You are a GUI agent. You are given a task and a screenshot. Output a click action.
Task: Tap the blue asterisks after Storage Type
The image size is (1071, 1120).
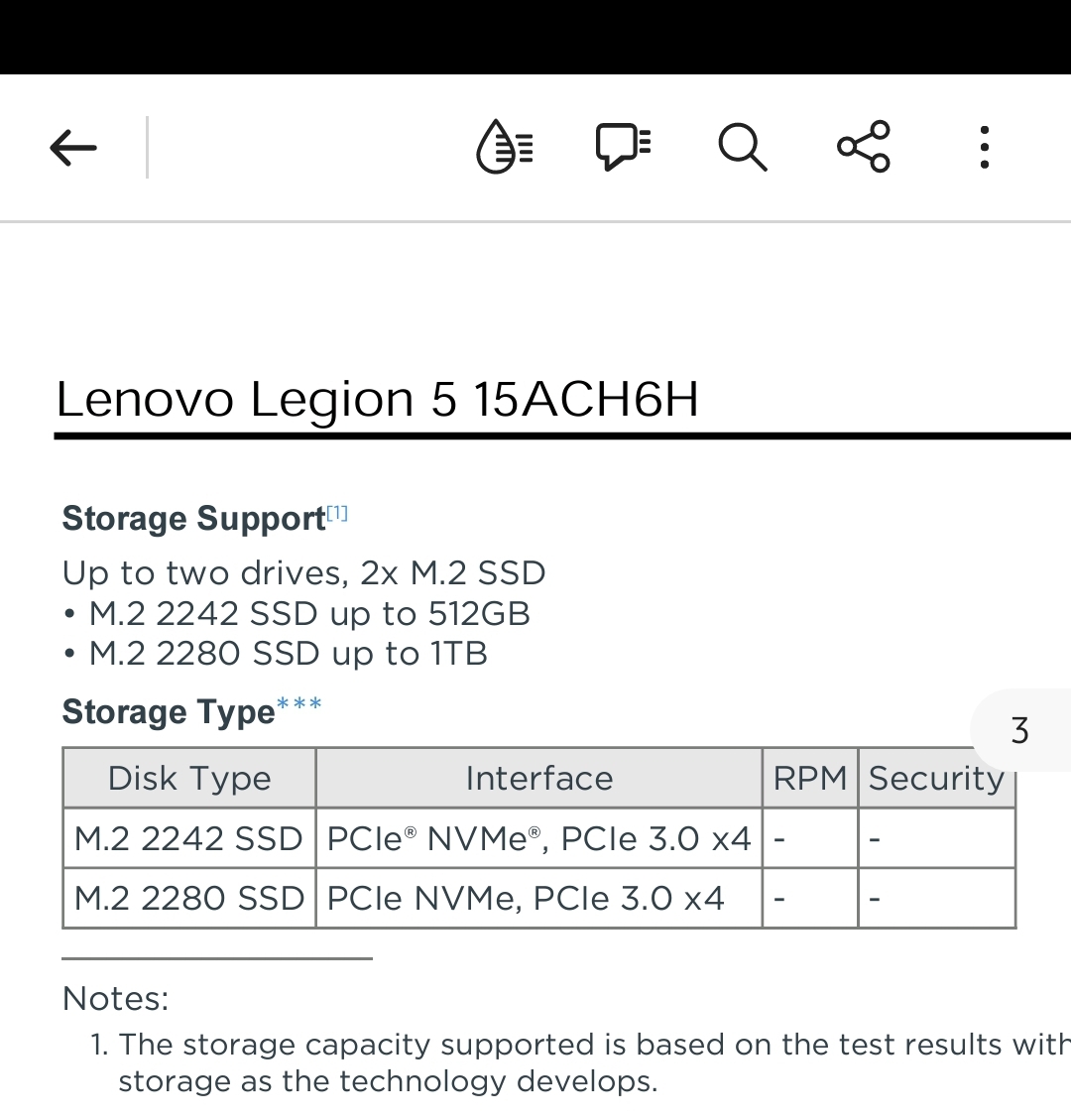click(x=299, y=705)
